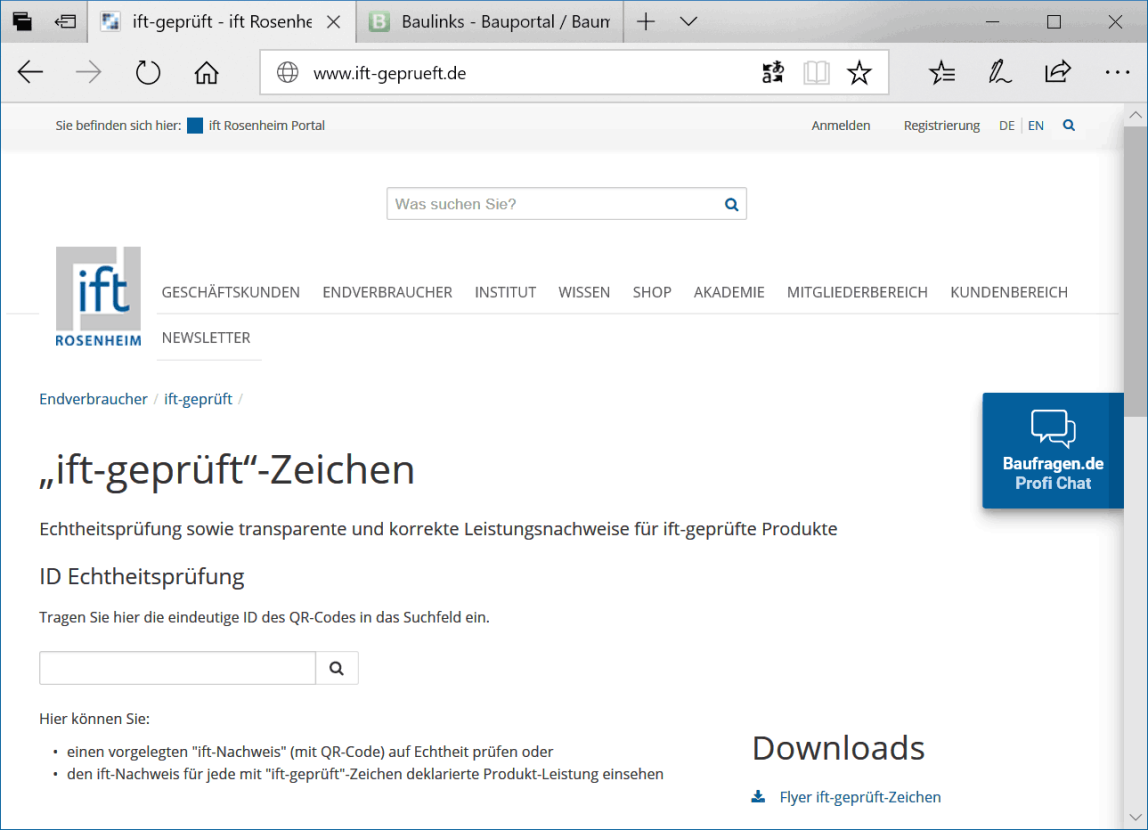Translate the page with translate icon
1148x830 pixels.
point(773,72)
